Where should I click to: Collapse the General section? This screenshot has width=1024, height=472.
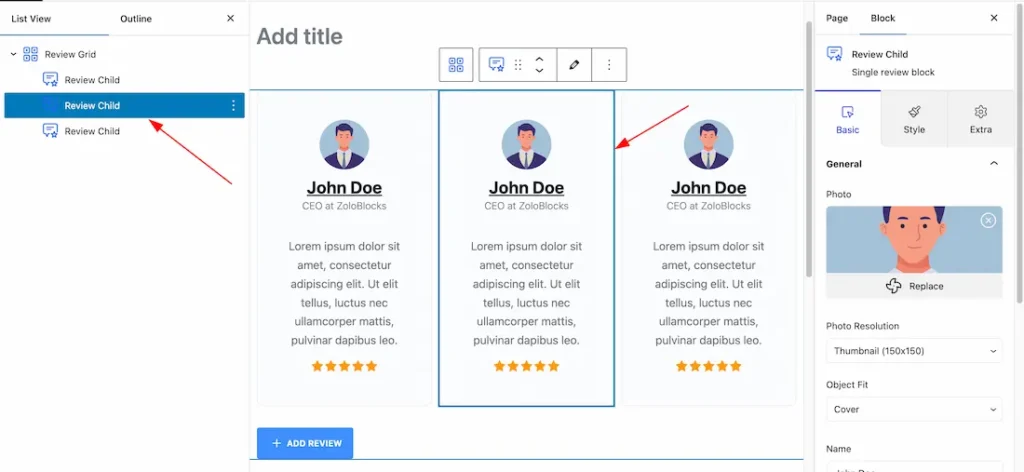(994, 163)
